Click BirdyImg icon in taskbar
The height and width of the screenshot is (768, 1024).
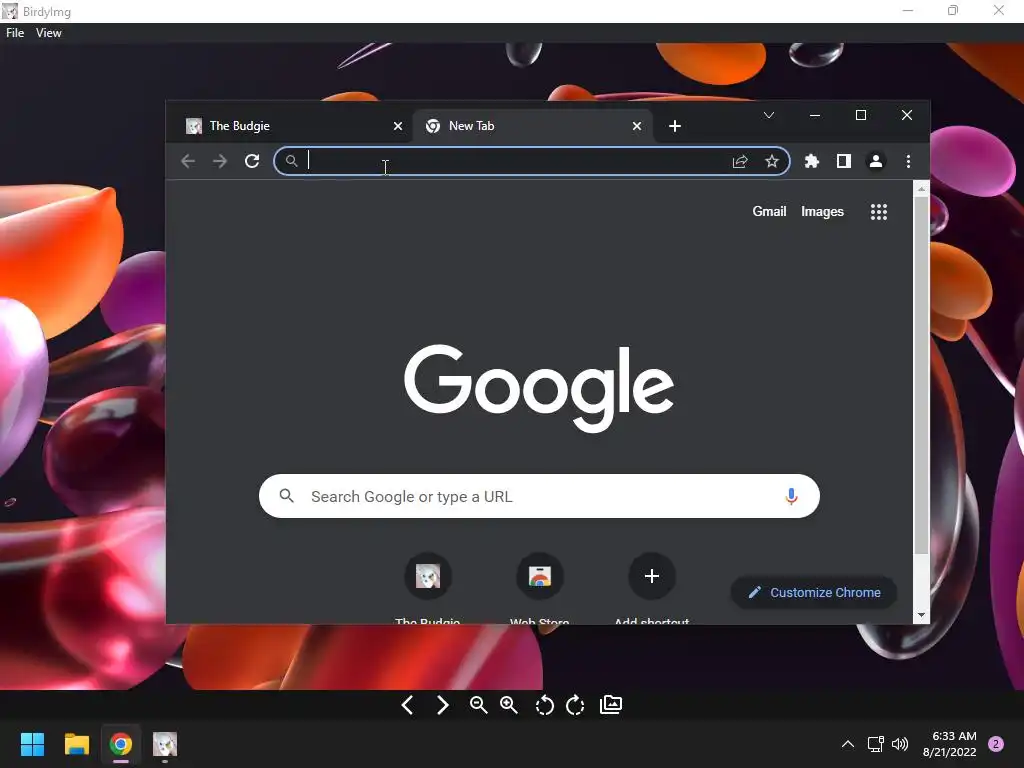pos(165,744)
